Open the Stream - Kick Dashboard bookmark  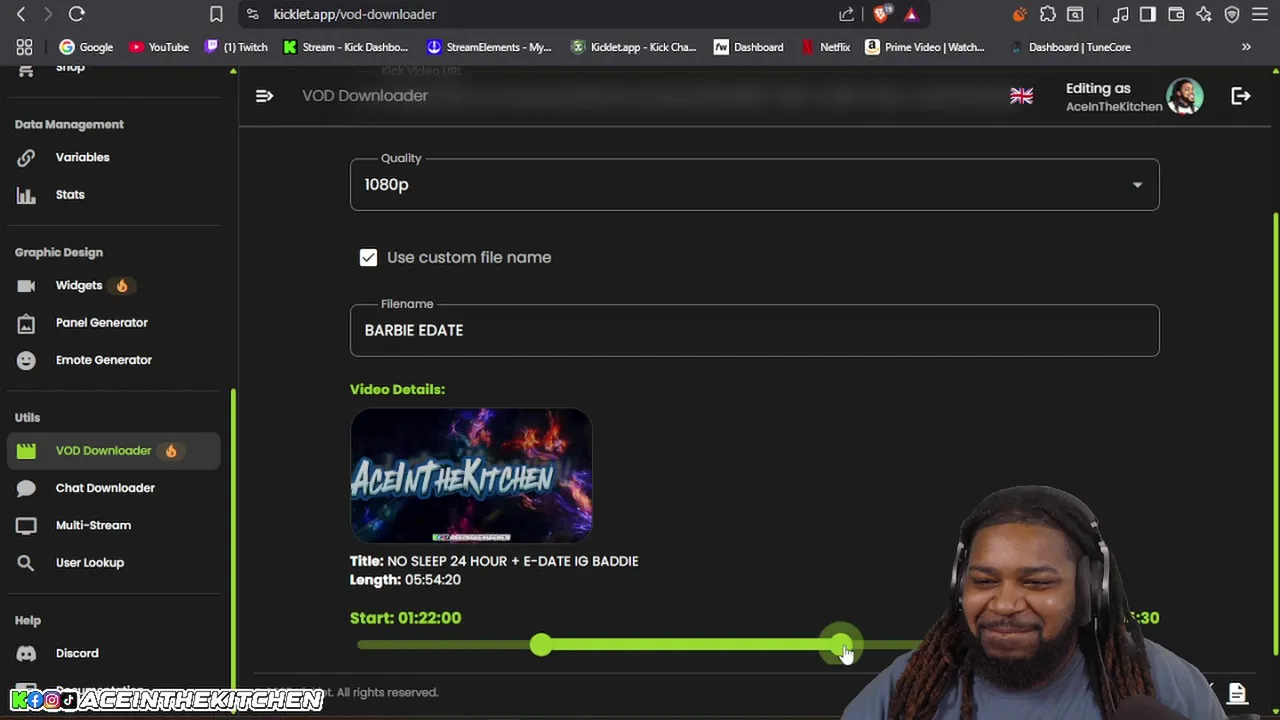(x=346, y=47)
